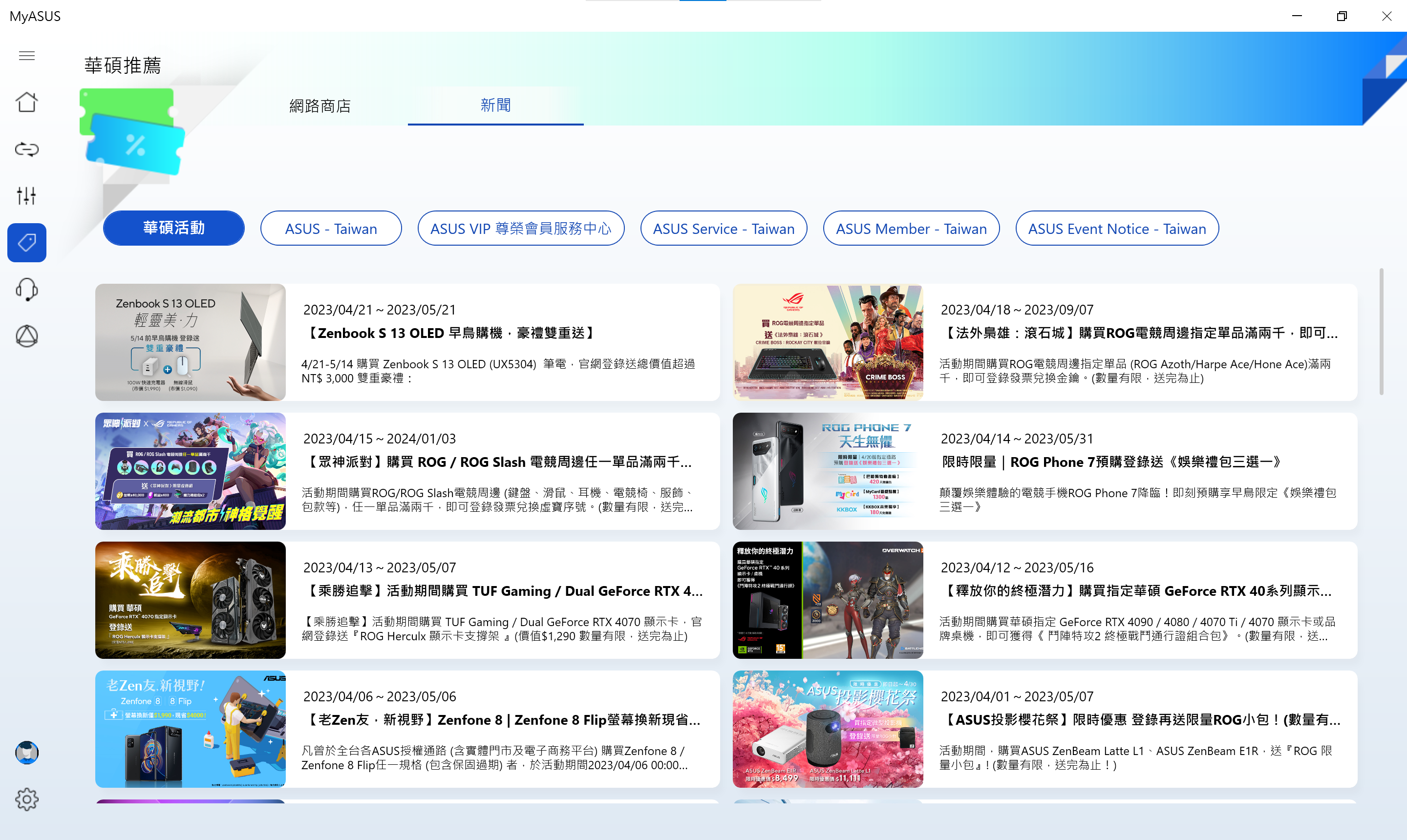Open the Customer Support headset icon
1407x840 pixels.
click(x=26, y=289)
